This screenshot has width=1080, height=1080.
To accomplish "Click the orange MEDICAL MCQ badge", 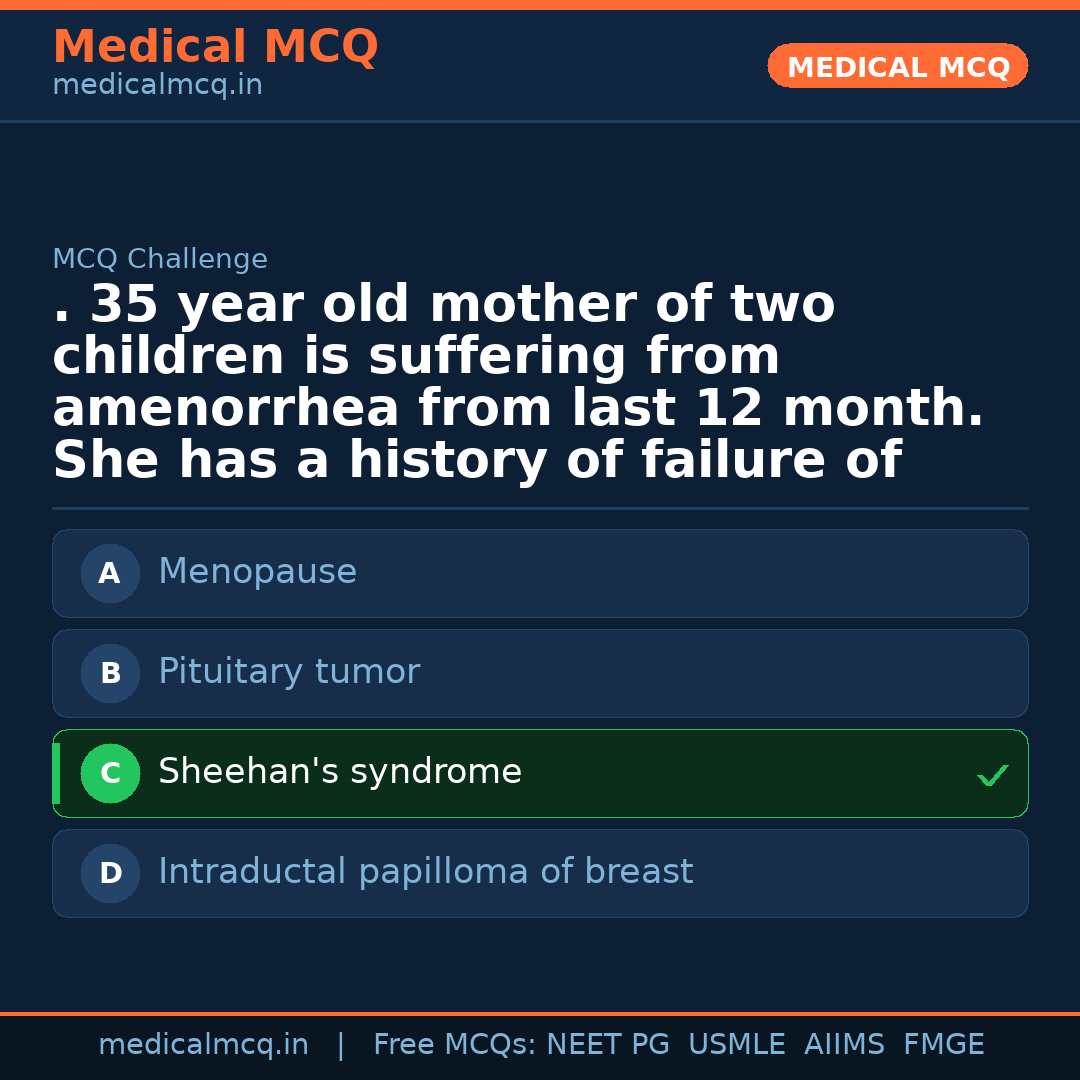I will click(897, 66).
